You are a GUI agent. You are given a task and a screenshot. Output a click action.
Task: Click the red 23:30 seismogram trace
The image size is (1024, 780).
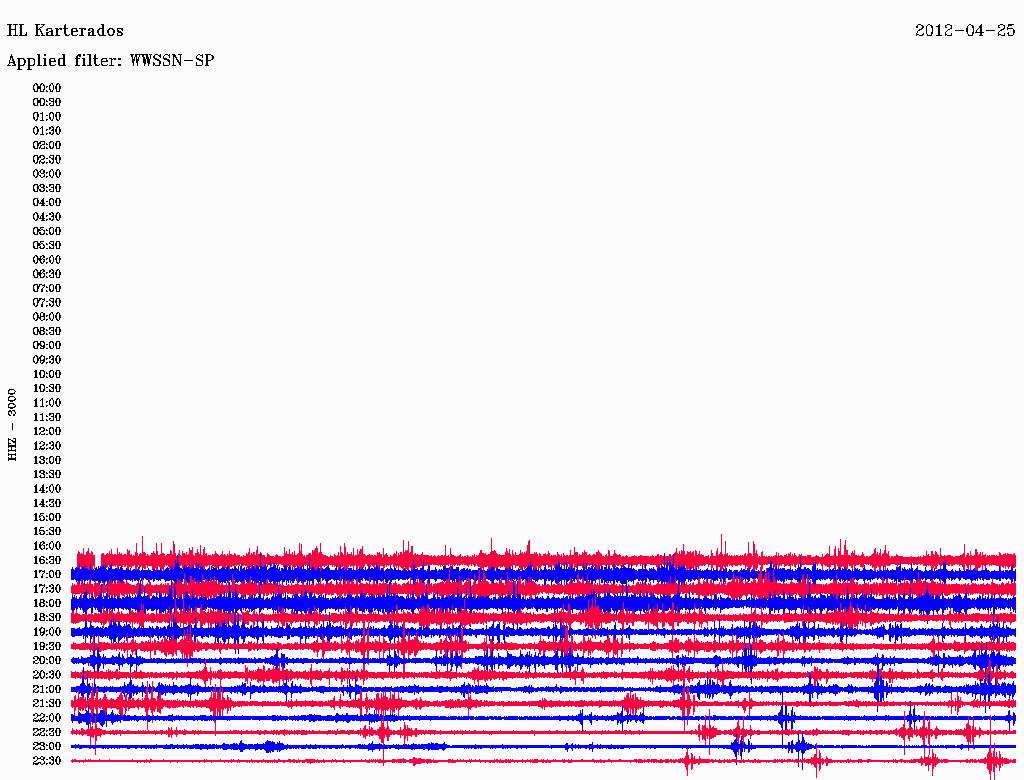click(x=543, y=761)
